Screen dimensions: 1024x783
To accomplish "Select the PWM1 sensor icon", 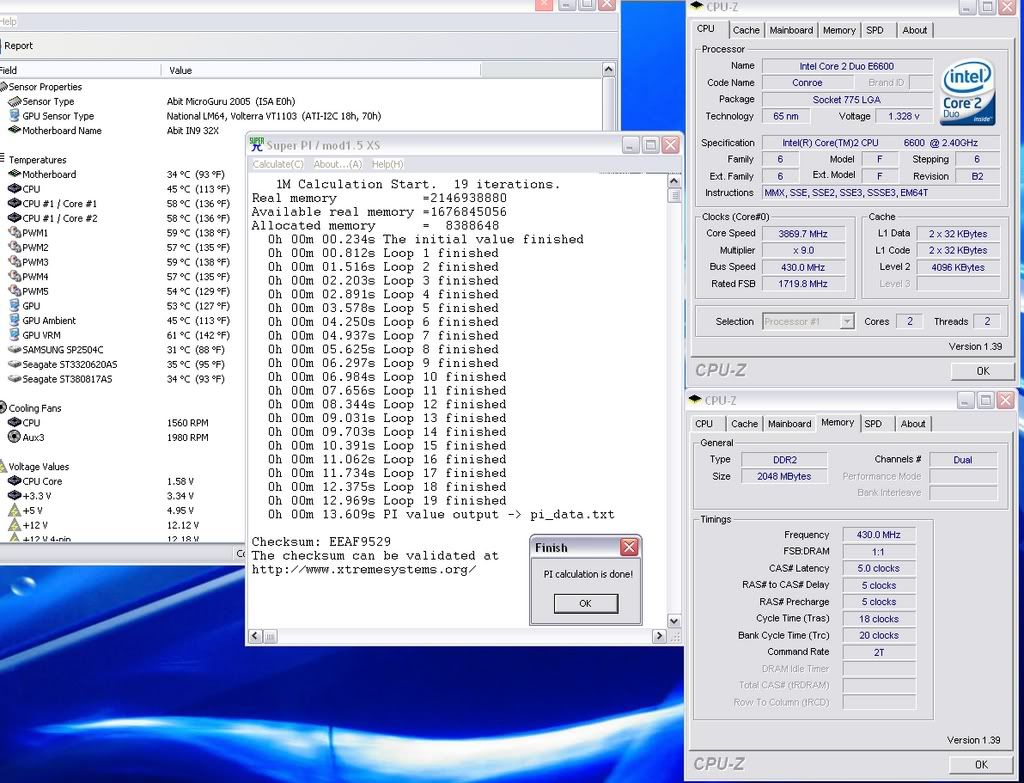I will (14, 232).
